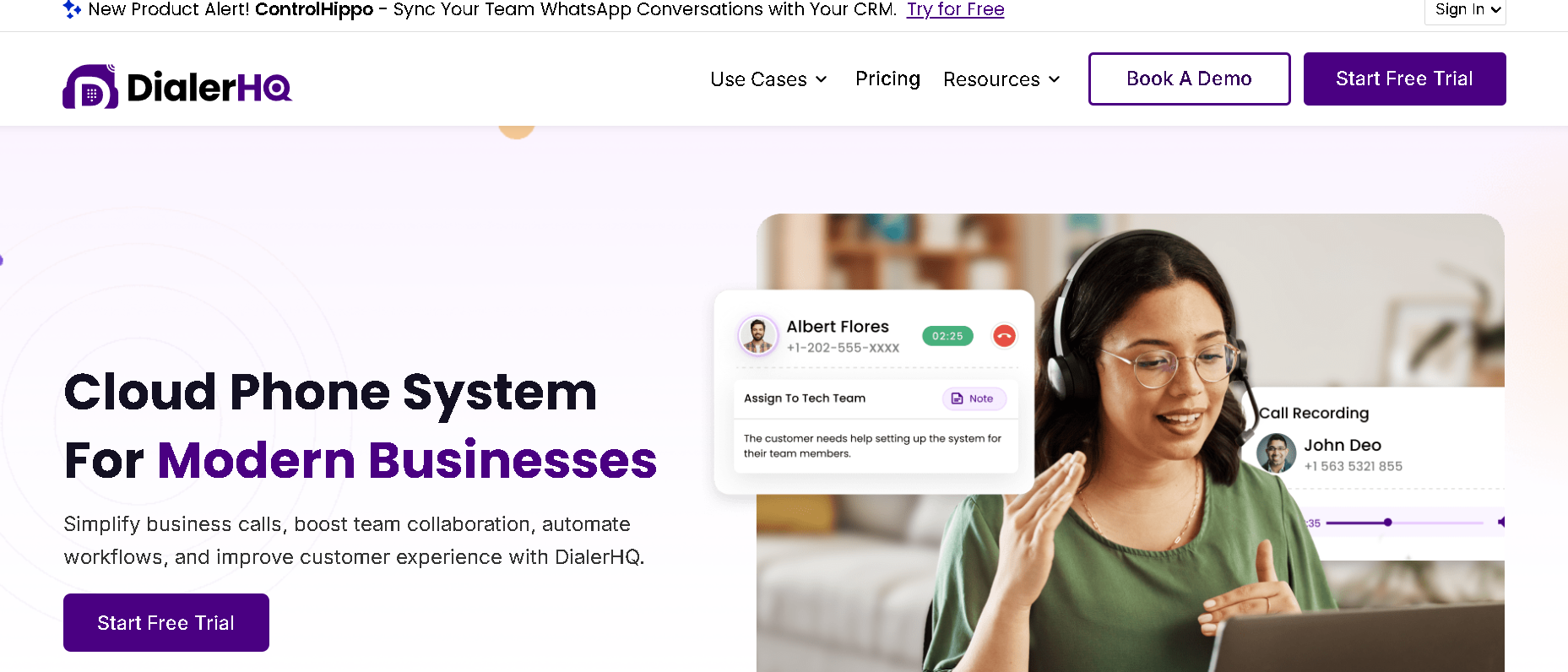Open the Resources menu
This screenshot has height=672, width=1568.
[x=1001, y=79]
